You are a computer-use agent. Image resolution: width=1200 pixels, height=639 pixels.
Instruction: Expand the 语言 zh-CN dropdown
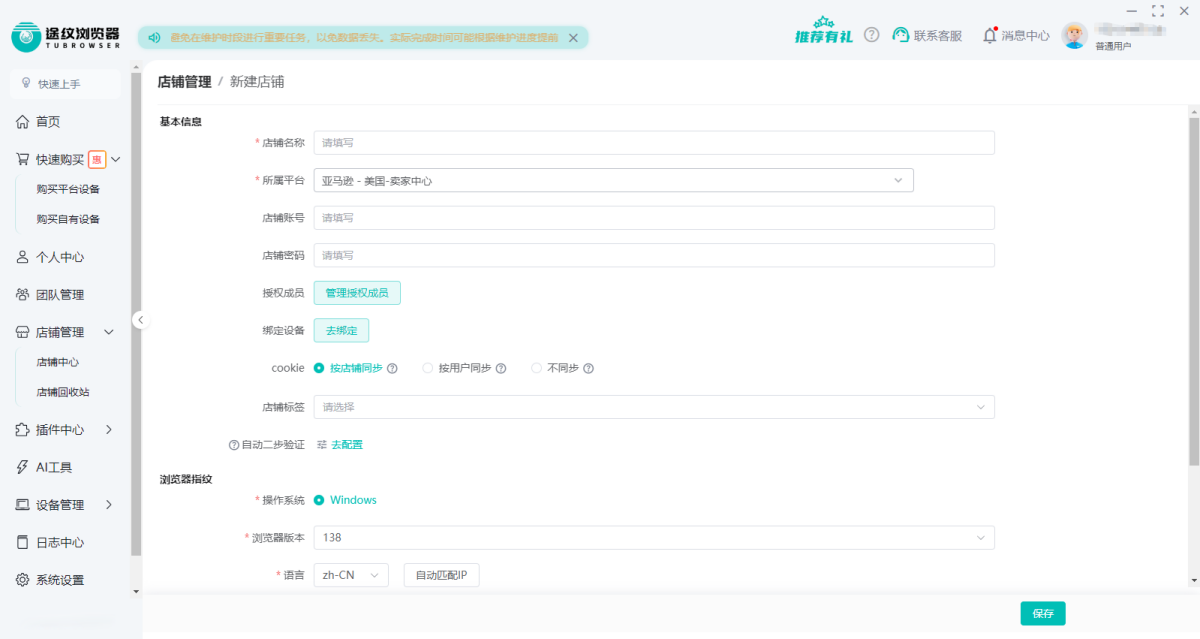click(350, 575)
